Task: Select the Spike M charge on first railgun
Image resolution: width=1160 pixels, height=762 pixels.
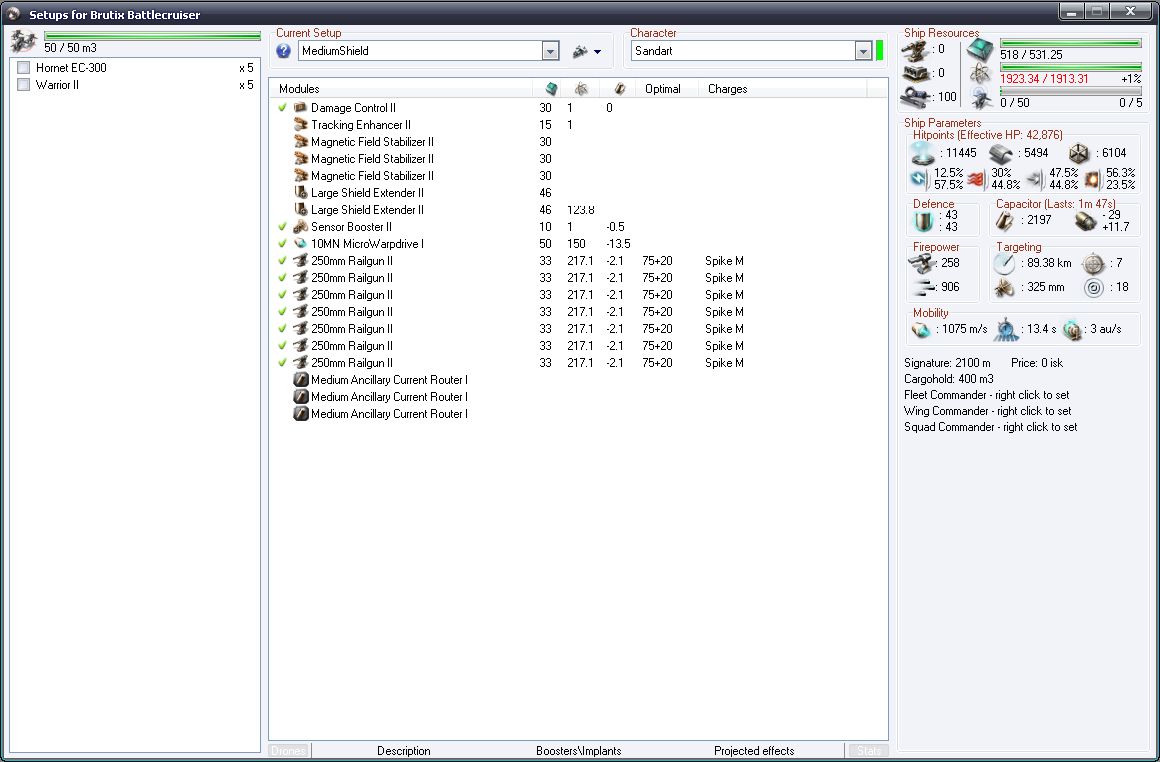Action: (x=724, y=261)
